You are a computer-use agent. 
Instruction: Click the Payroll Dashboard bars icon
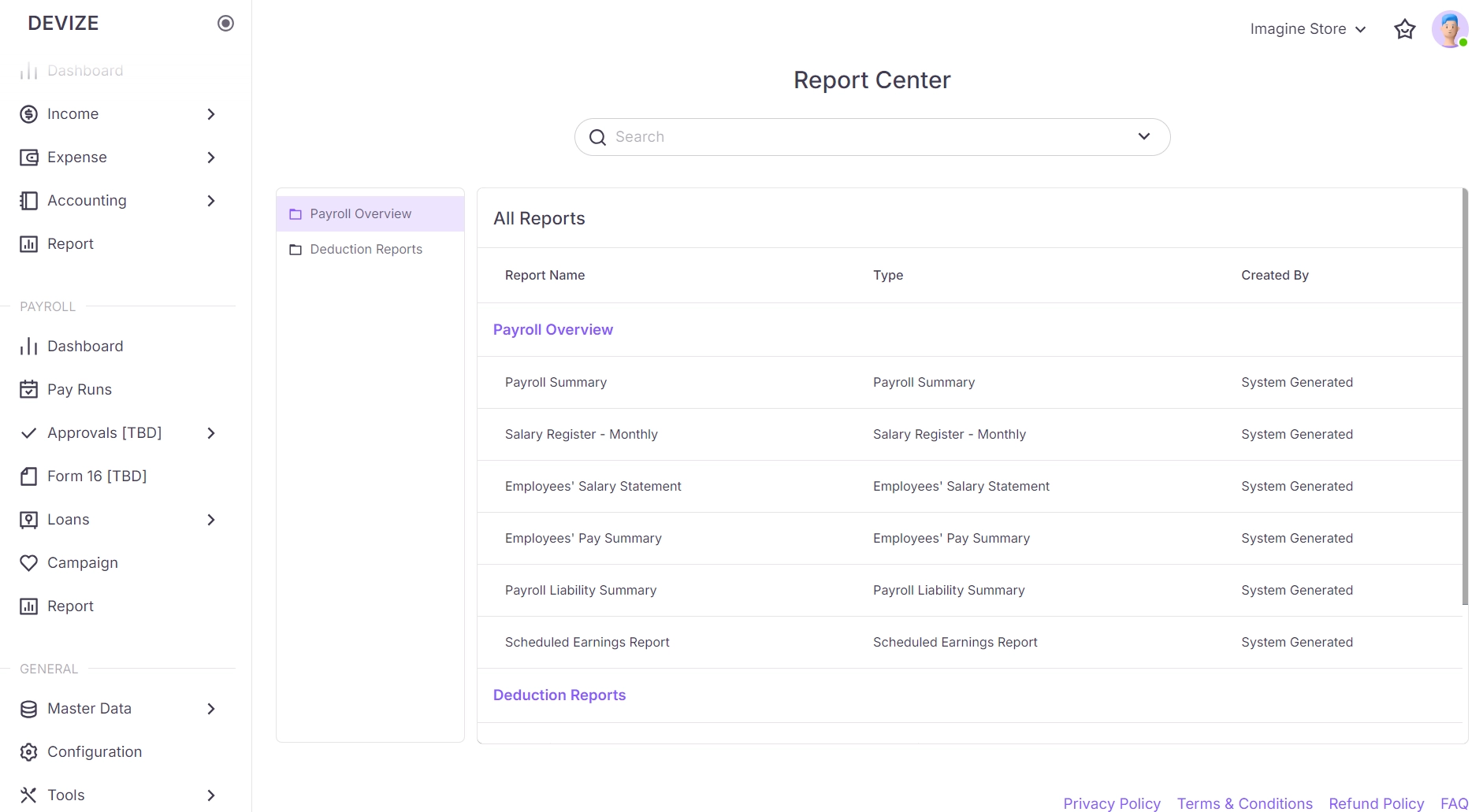click(x=29, y=347)
